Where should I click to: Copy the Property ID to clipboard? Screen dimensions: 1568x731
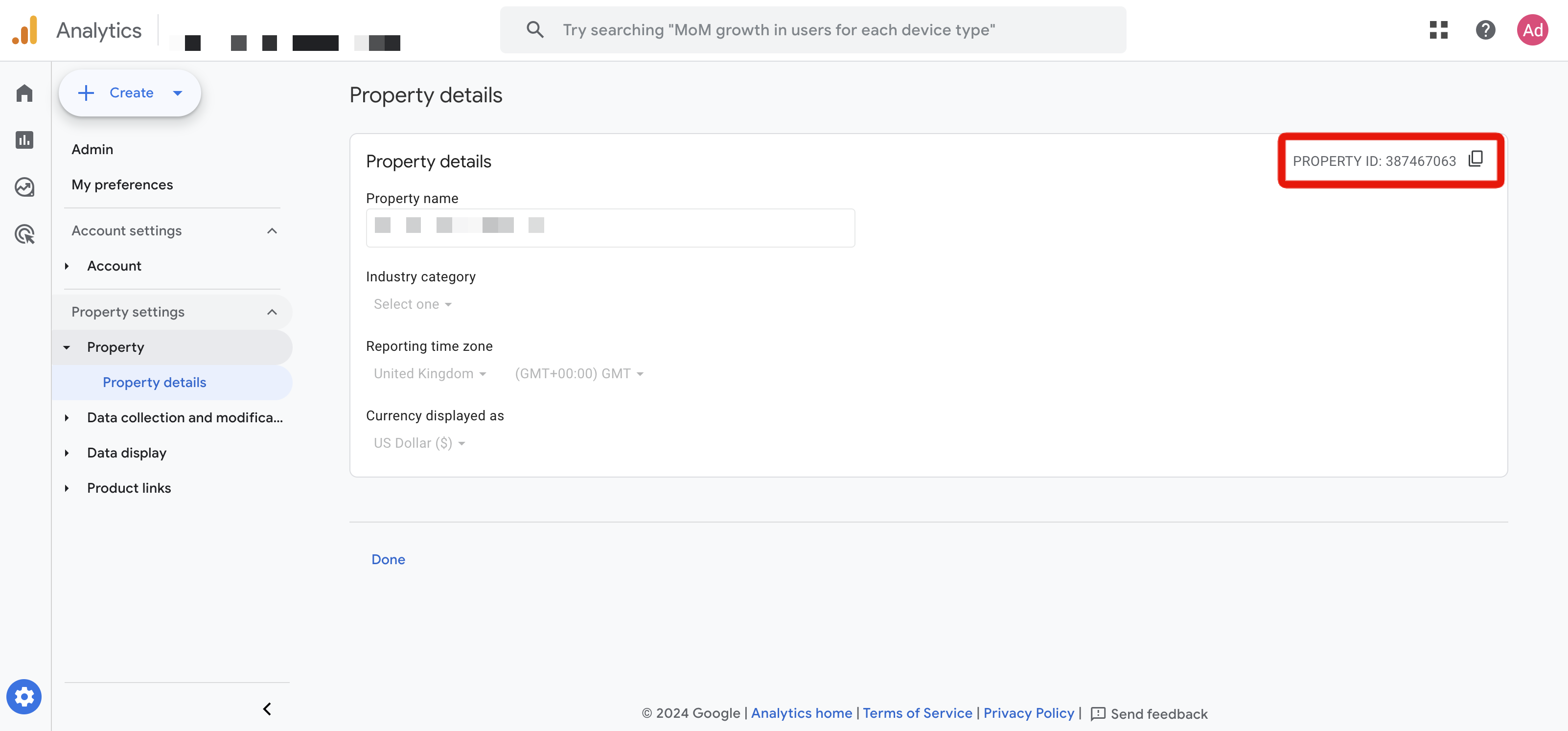pos(1476,160)
